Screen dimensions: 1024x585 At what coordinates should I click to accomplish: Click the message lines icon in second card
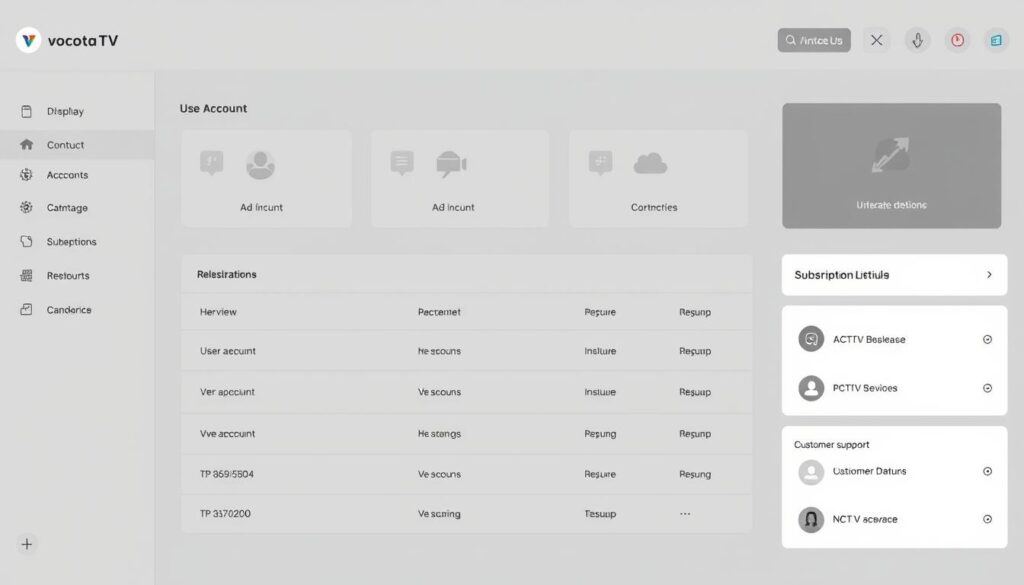pos(402,163)
